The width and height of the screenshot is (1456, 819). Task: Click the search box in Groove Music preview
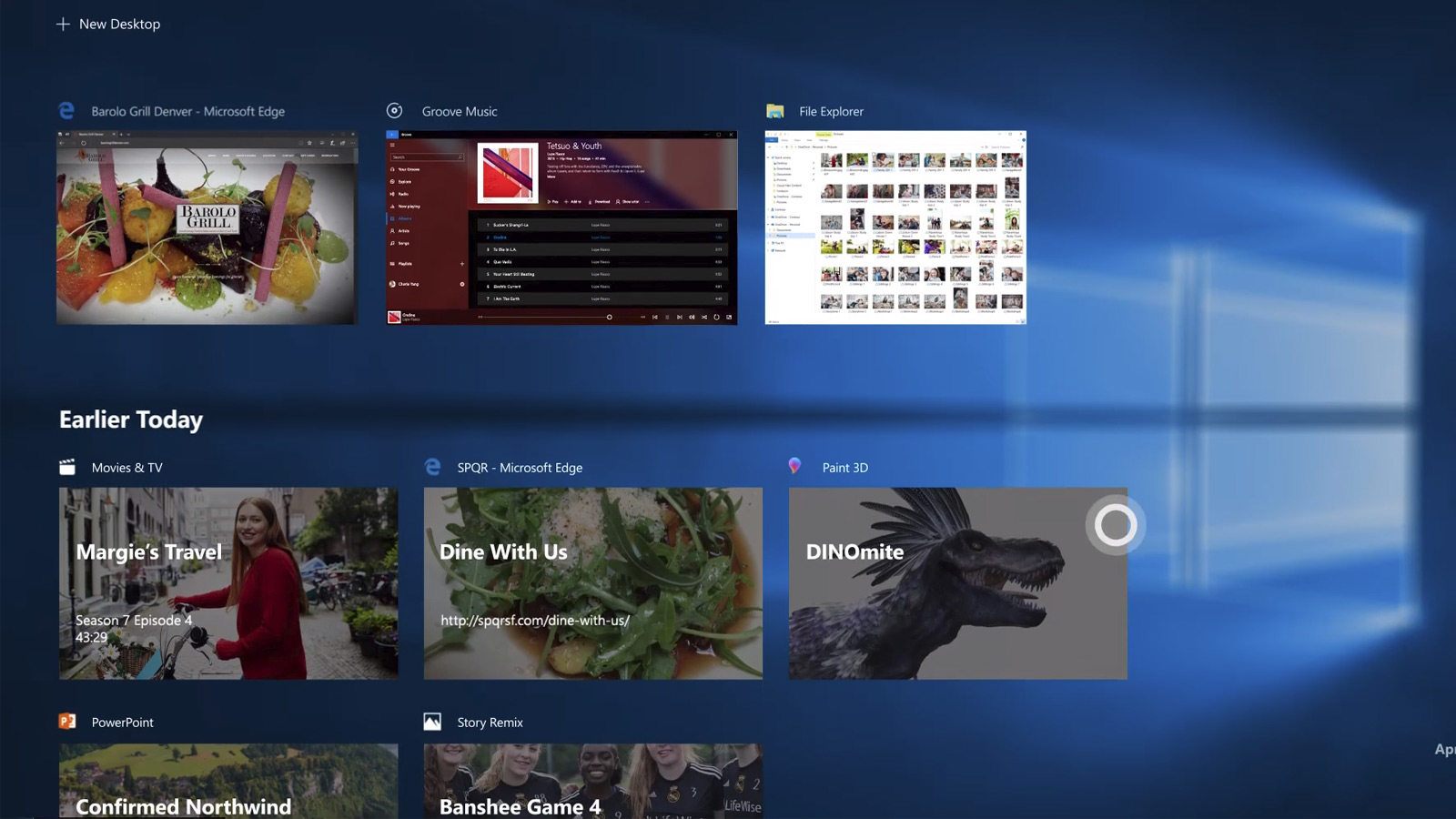pyautogui.click(x=427, y=157)
